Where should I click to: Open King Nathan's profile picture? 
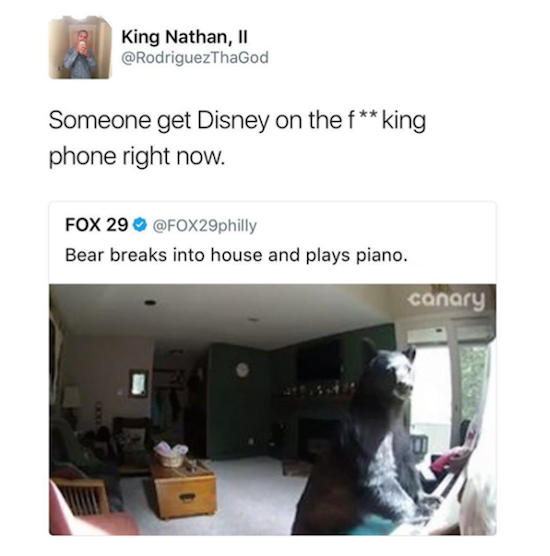[80, 48]
